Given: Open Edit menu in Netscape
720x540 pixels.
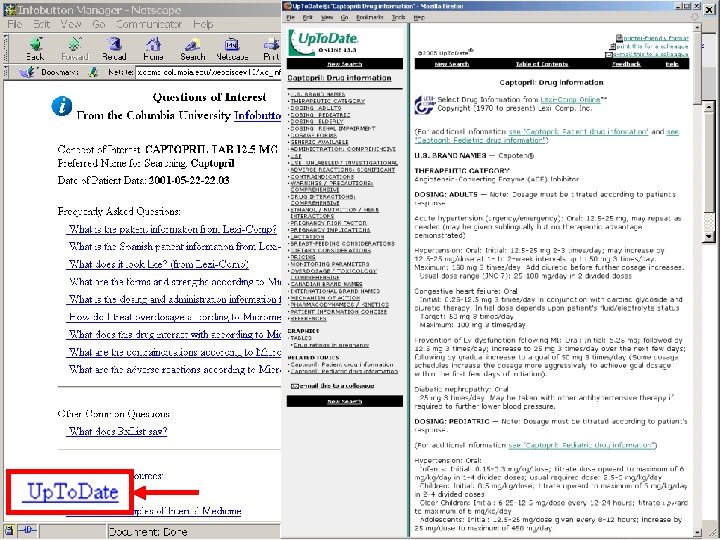Looking at the screenshot, I should (x=41, y=24).
